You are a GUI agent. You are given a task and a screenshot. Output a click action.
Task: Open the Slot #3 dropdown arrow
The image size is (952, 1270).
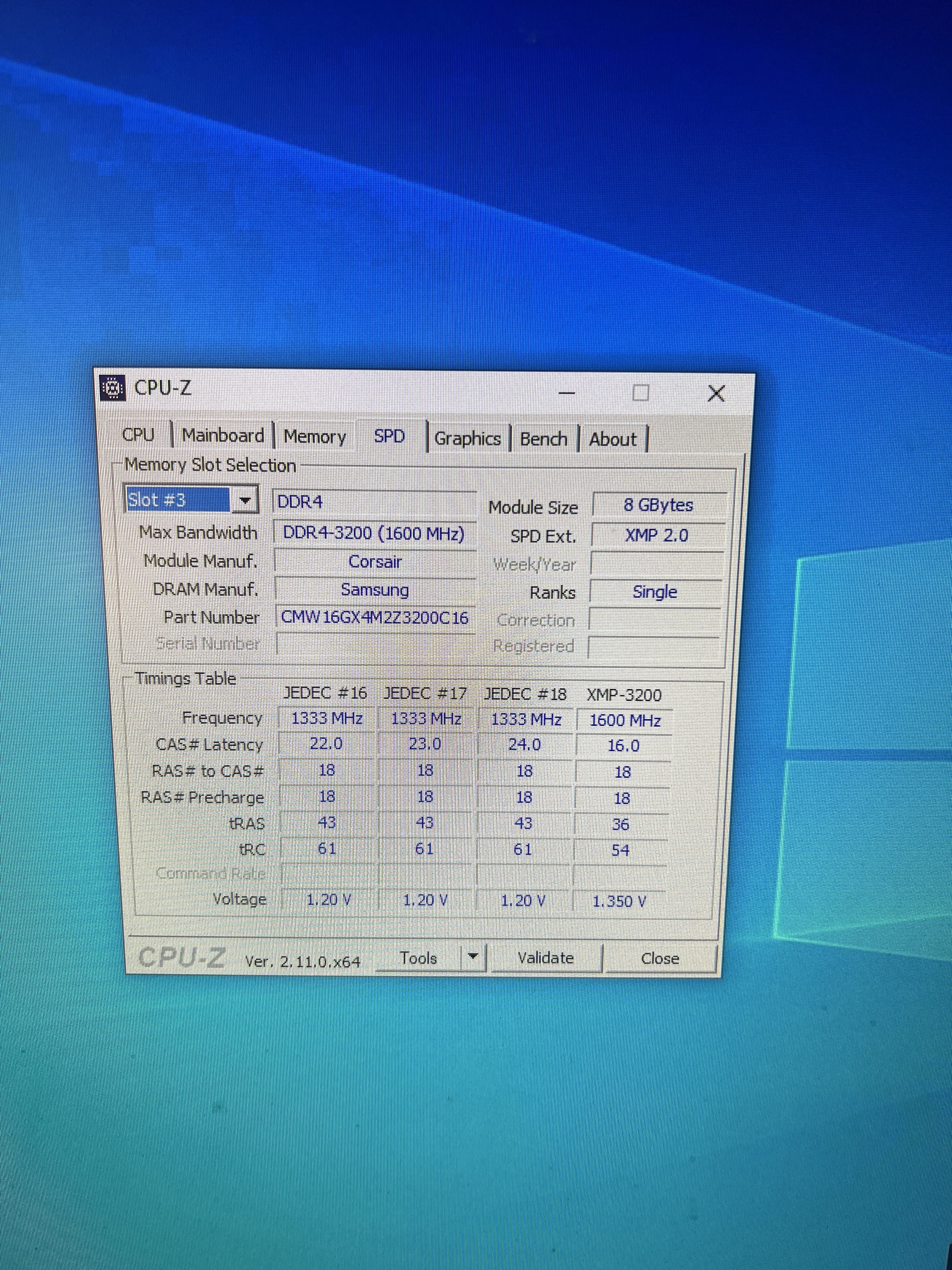[246, 501]
